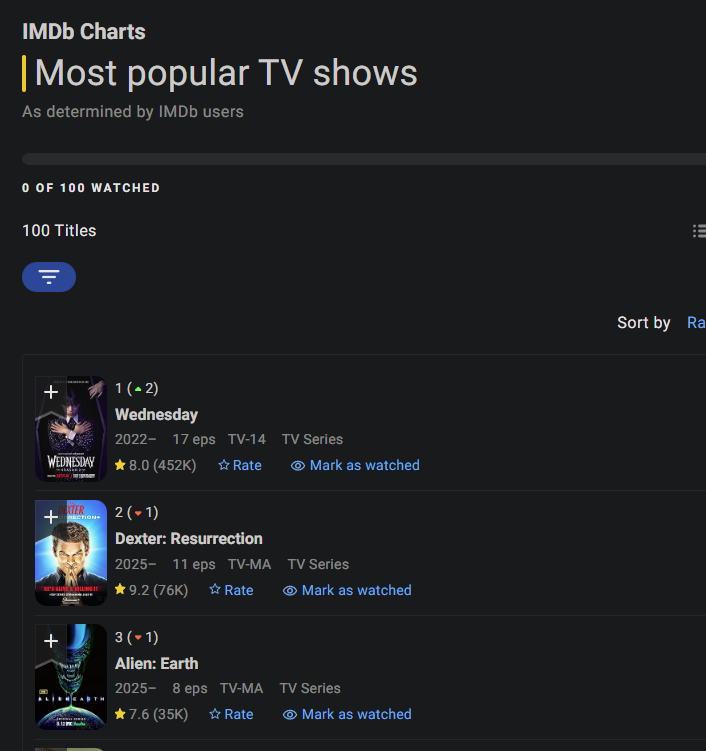This screenshot has height=751, width=706.
Task: Click the Alien: Earth poster image
Action: coord(71,677)
